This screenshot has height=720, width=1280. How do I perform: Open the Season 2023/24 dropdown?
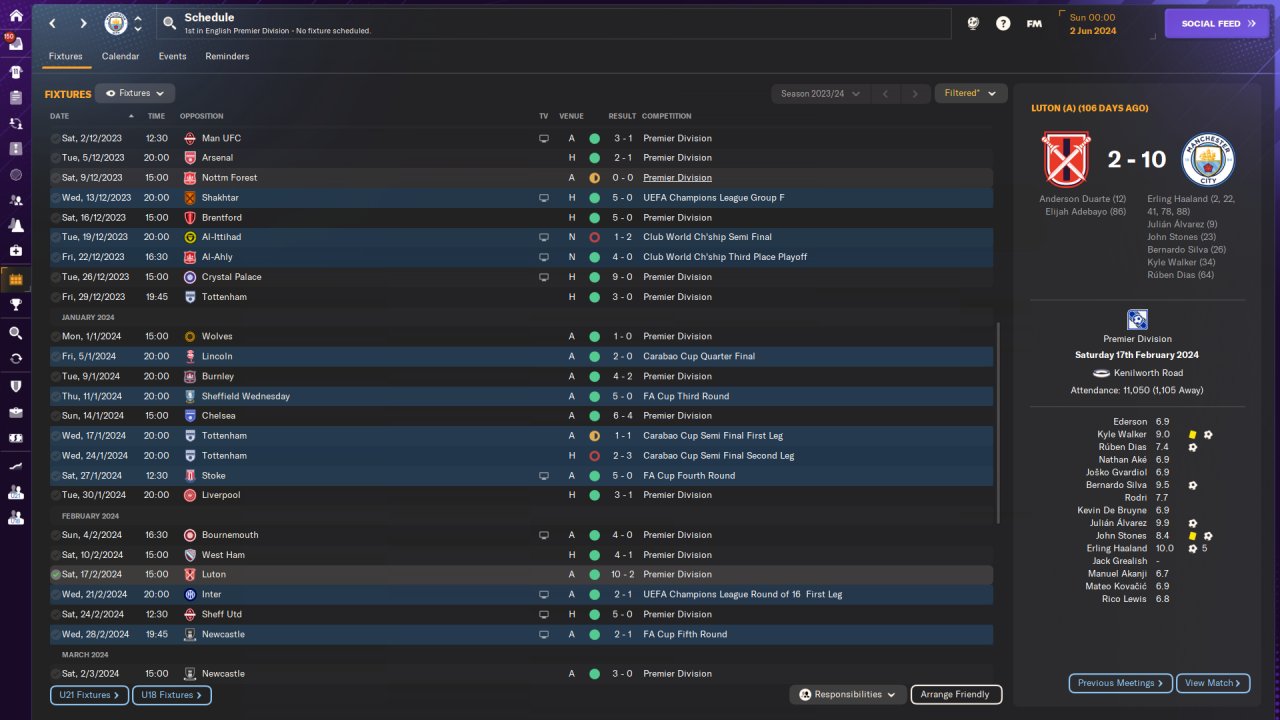click(818, 94)
